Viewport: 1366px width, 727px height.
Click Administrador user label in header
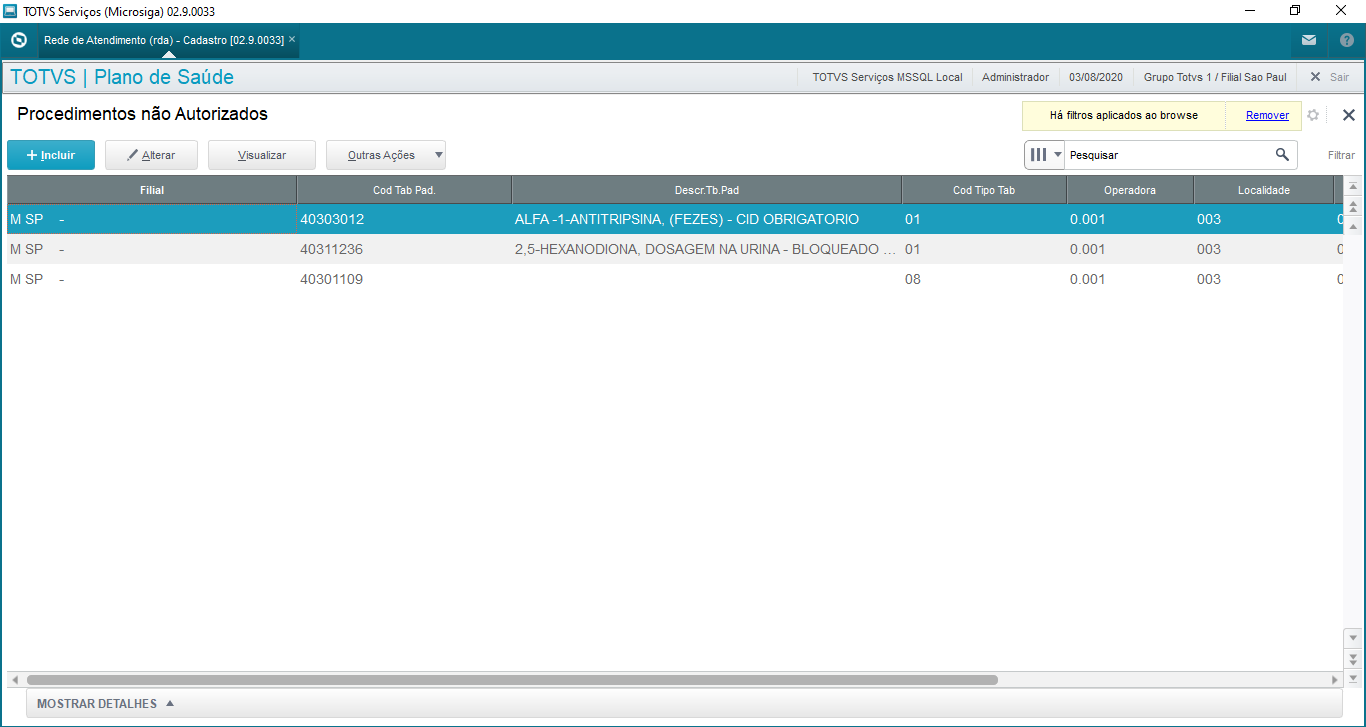click(1015, 77)
